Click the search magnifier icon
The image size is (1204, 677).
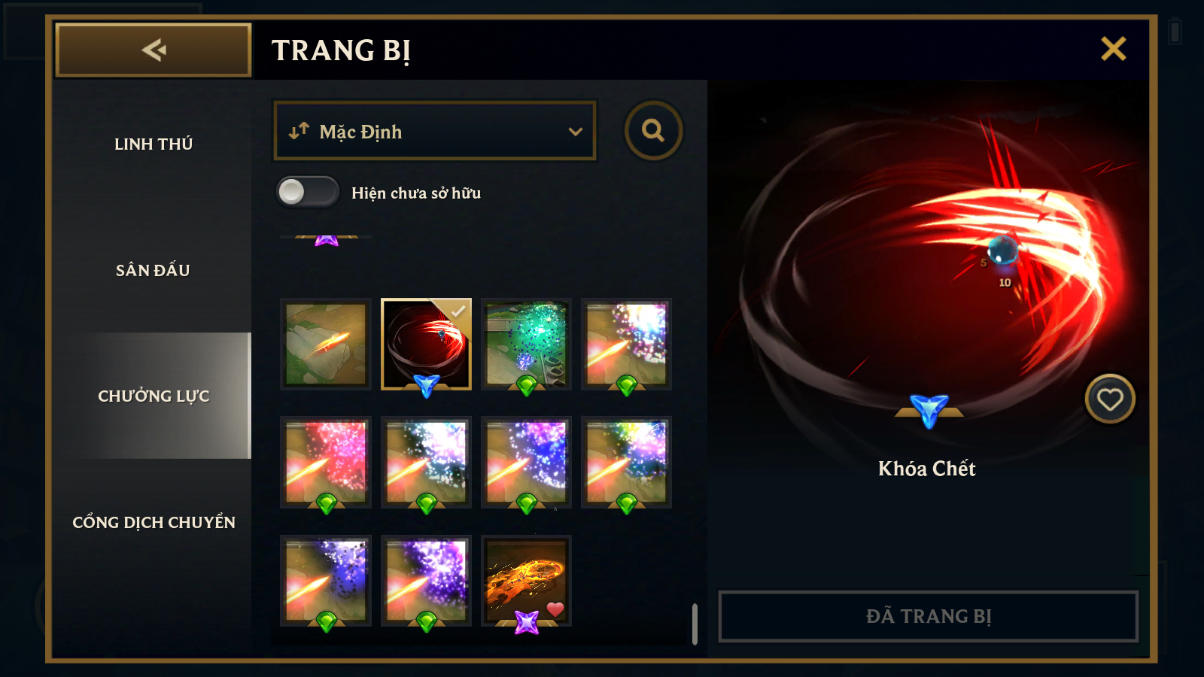654,130
